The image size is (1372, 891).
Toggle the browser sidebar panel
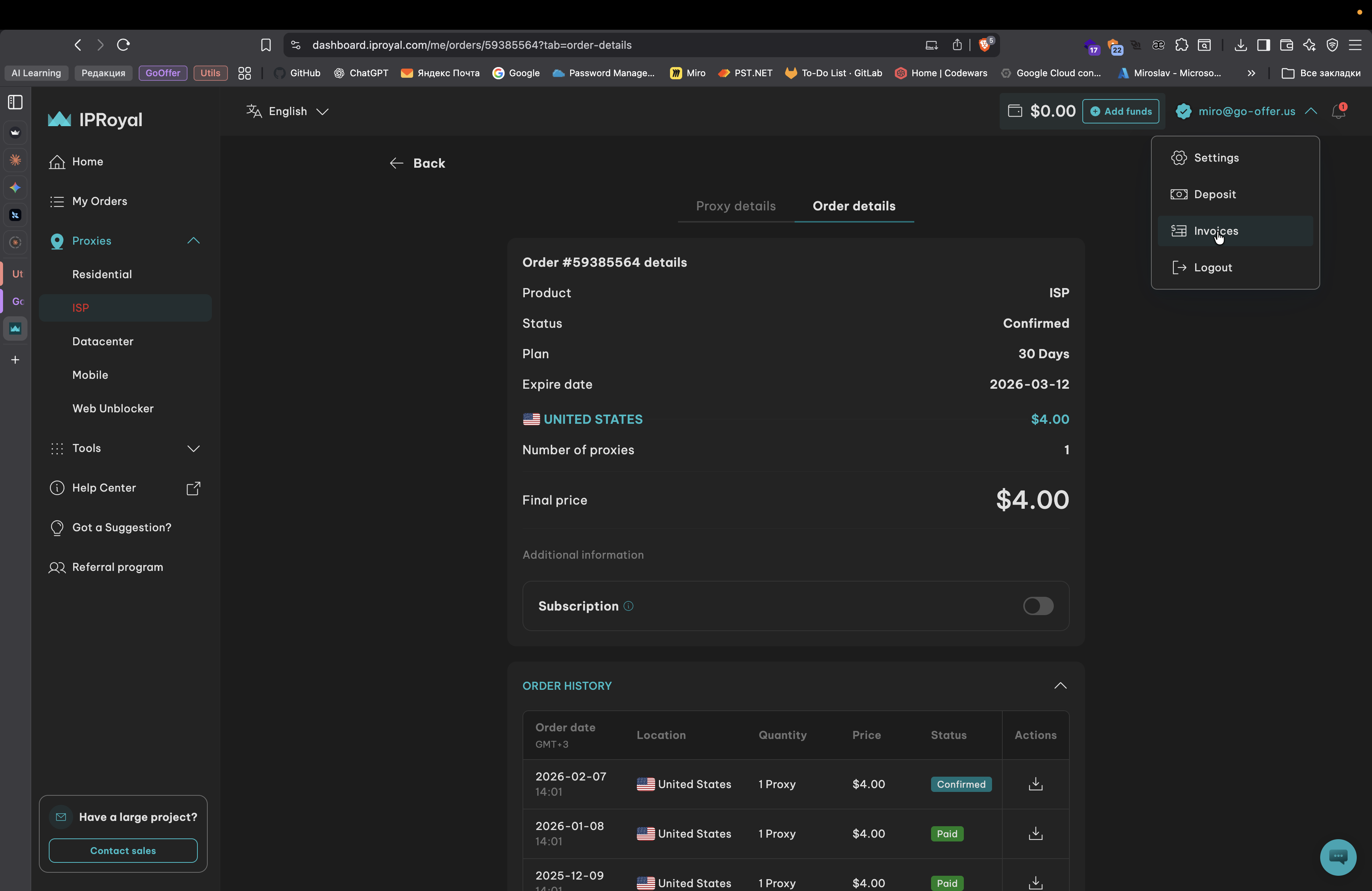click(16, 102)
